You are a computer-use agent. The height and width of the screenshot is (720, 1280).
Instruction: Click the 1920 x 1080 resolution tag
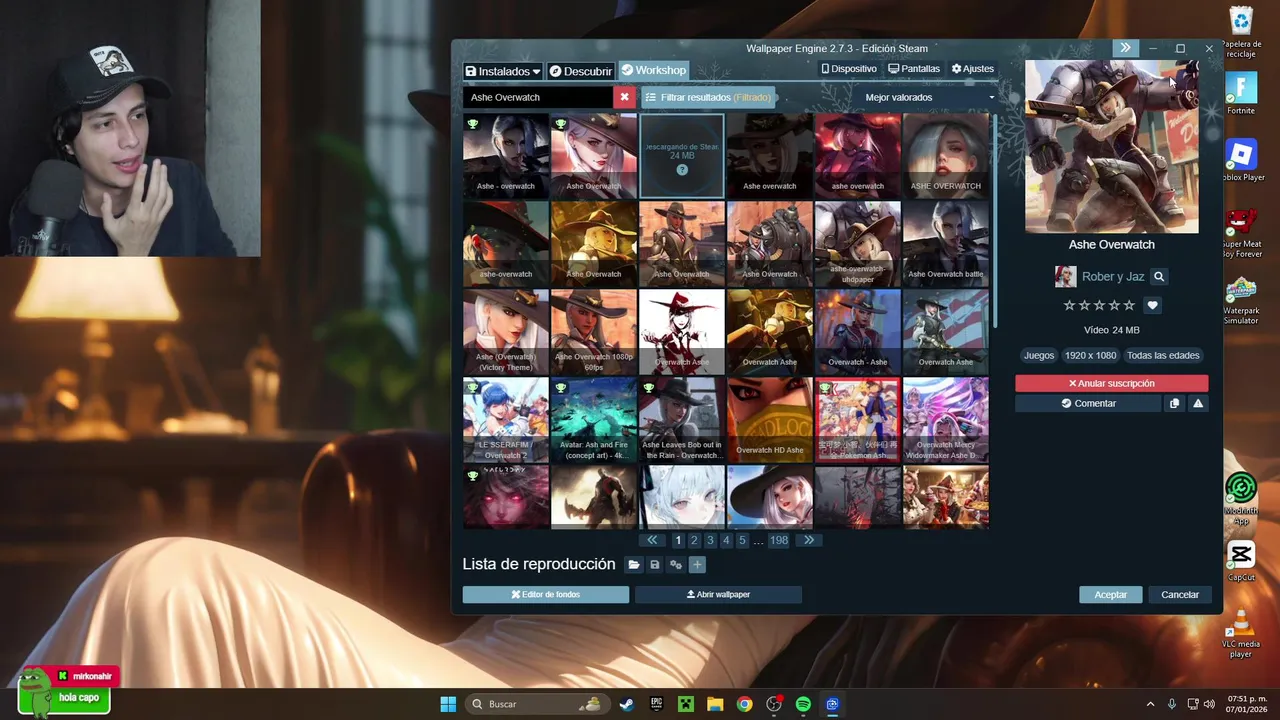click(x=1090, y=355)
